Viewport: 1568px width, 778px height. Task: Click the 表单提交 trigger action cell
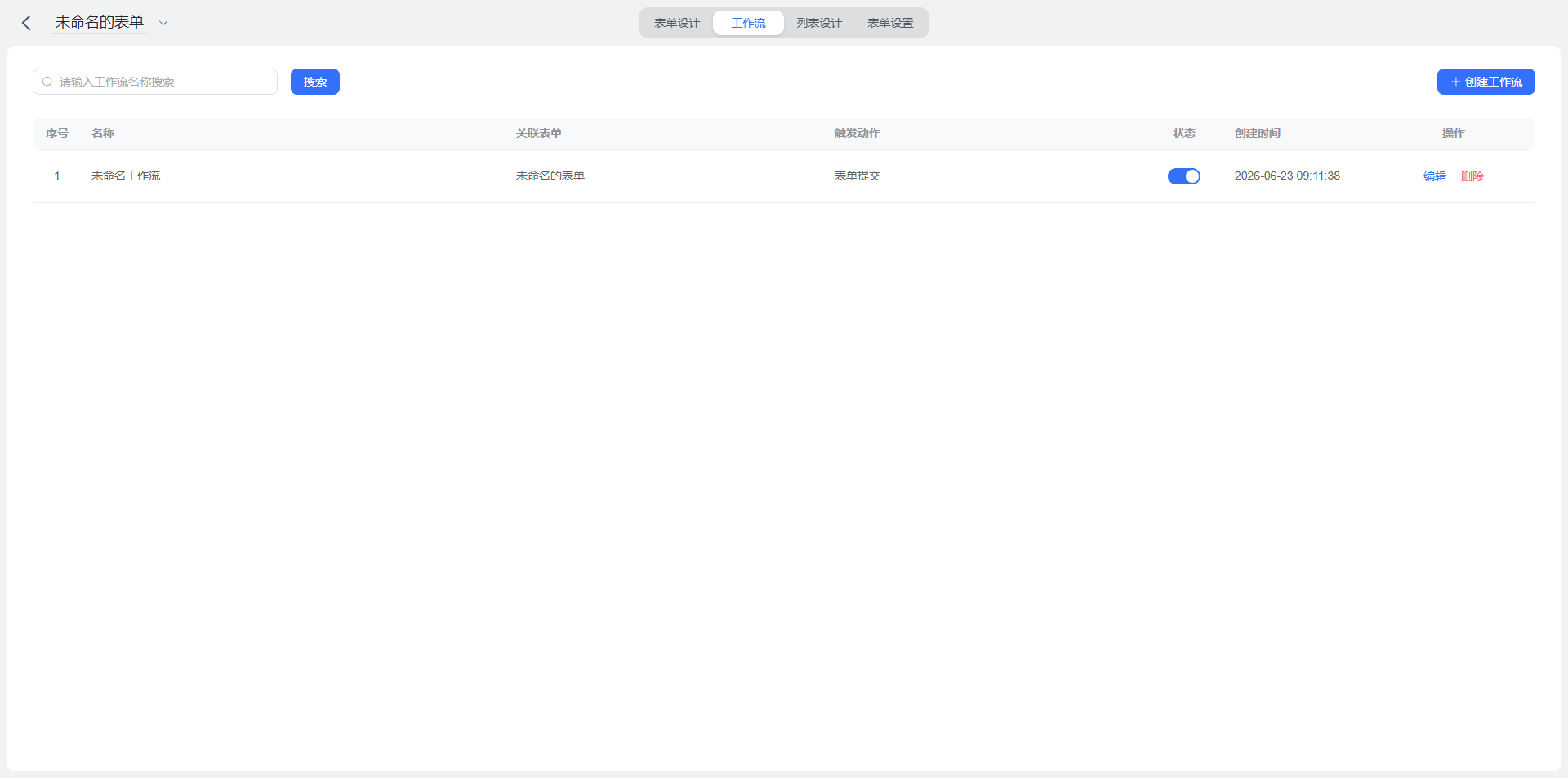point(857,176)
